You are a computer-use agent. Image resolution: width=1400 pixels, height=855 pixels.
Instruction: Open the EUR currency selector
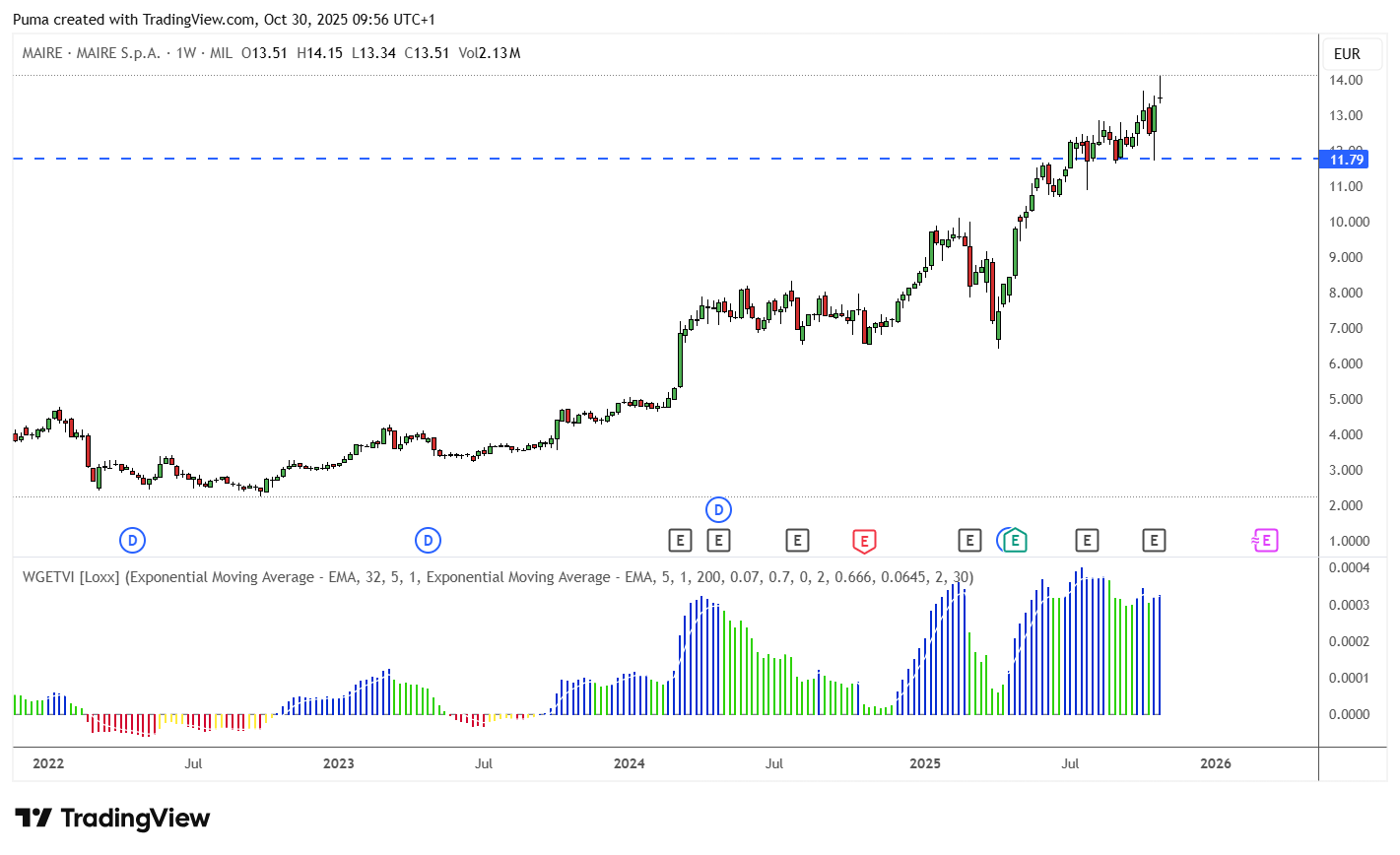tap(1347, 54)
